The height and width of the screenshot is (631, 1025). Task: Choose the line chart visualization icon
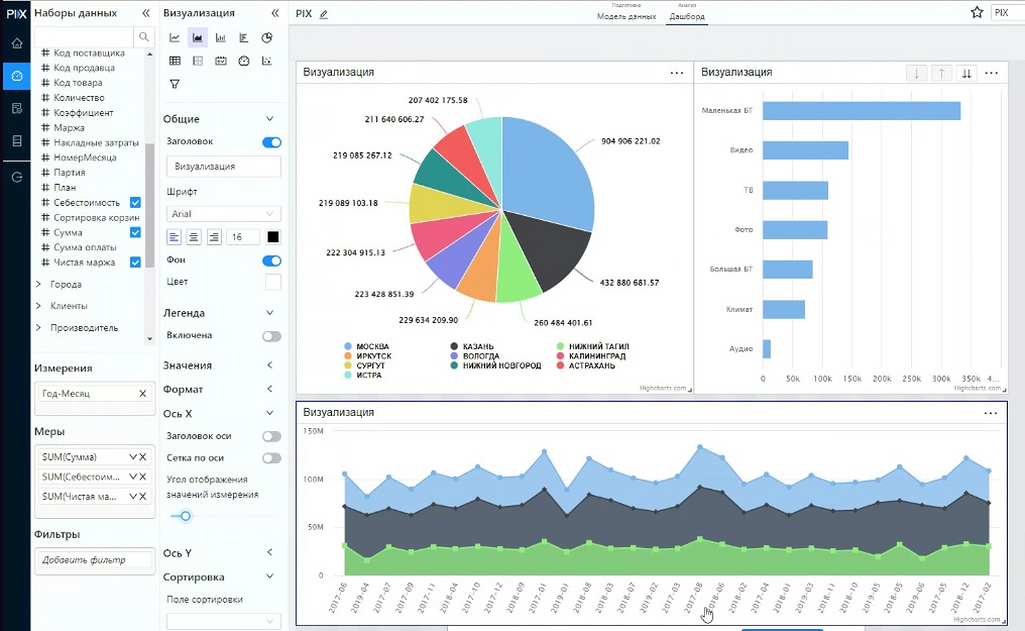(175, 38)
